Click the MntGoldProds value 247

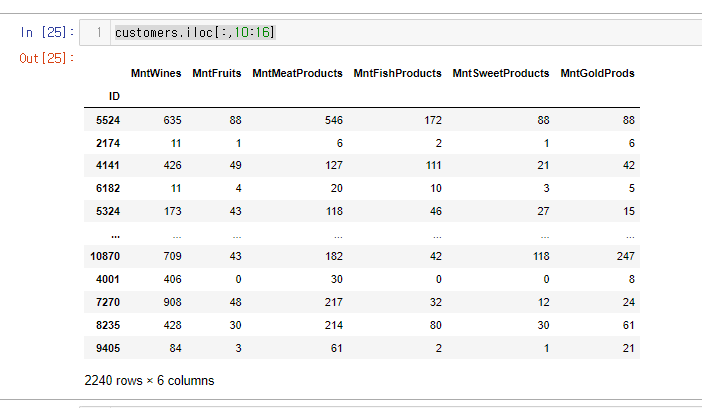pyautogui.click(x=625, y=256)
